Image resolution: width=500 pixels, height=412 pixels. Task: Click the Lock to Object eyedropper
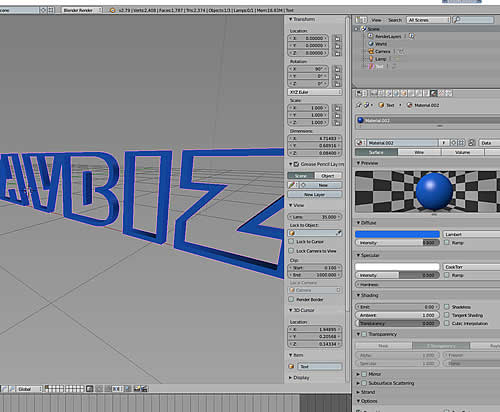(339, 233)
